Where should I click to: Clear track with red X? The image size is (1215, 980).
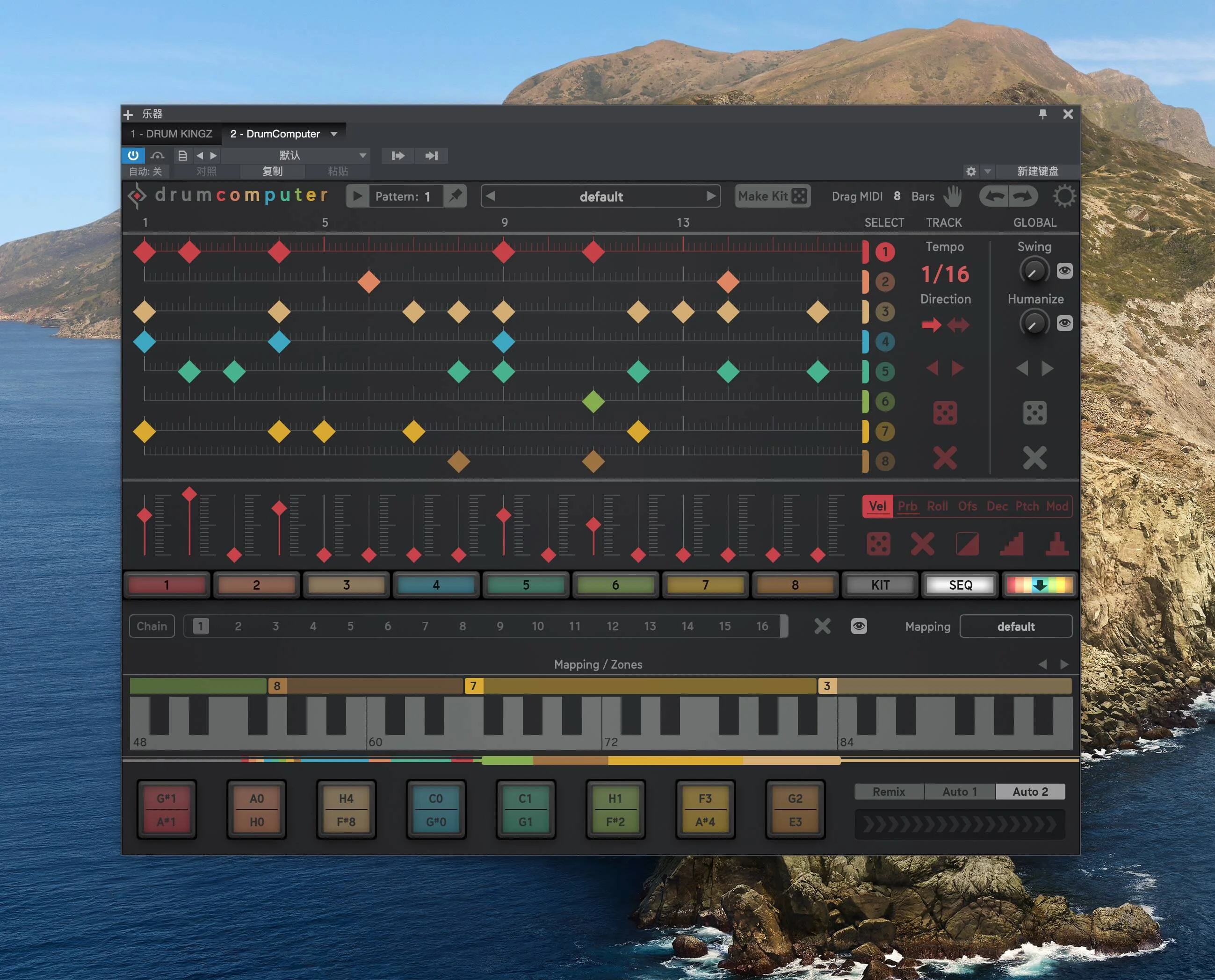tap(945, 458)
